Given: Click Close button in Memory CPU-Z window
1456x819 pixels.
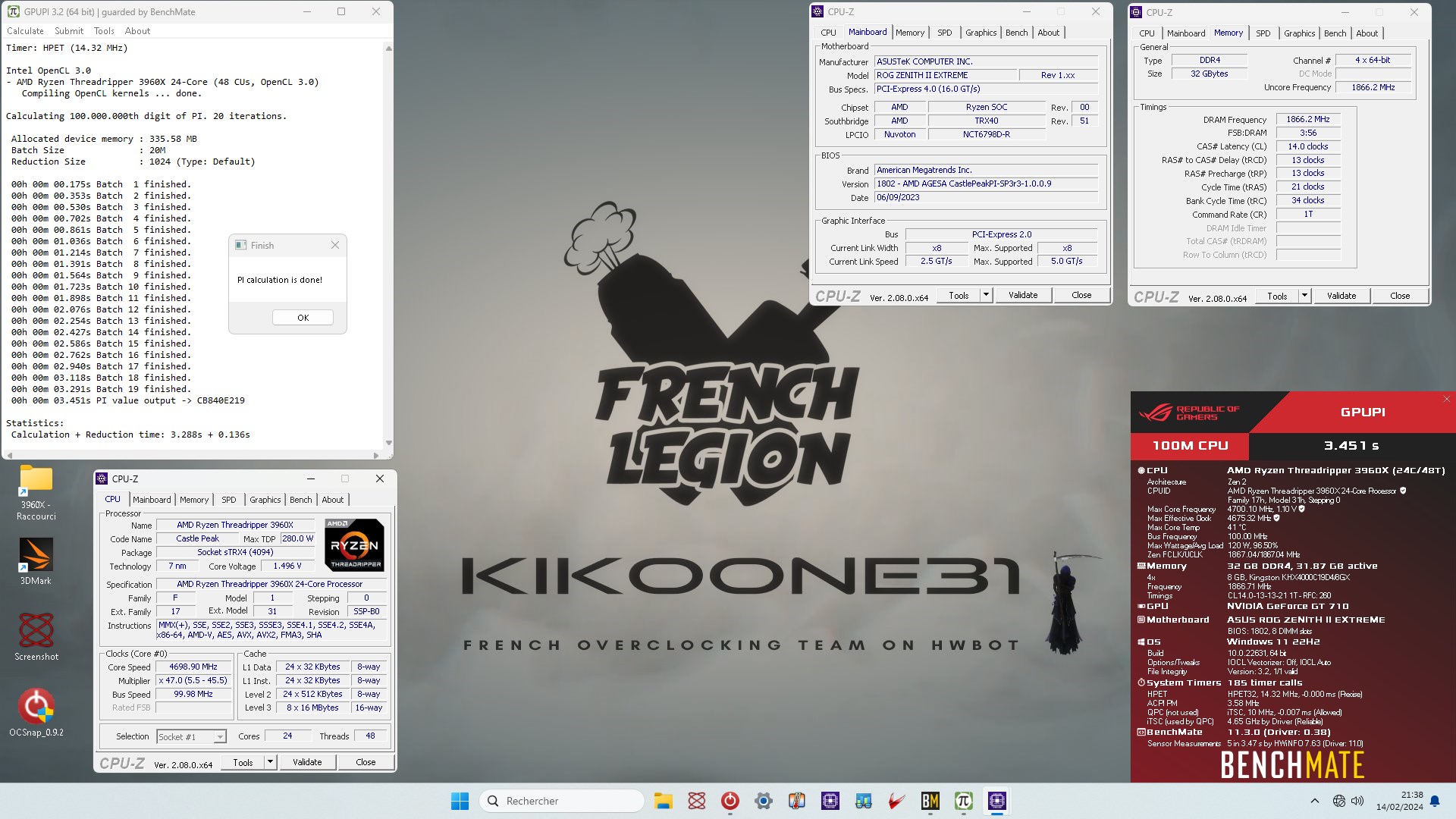Looking at the screenshot, I should click(x=1400, y=296).
